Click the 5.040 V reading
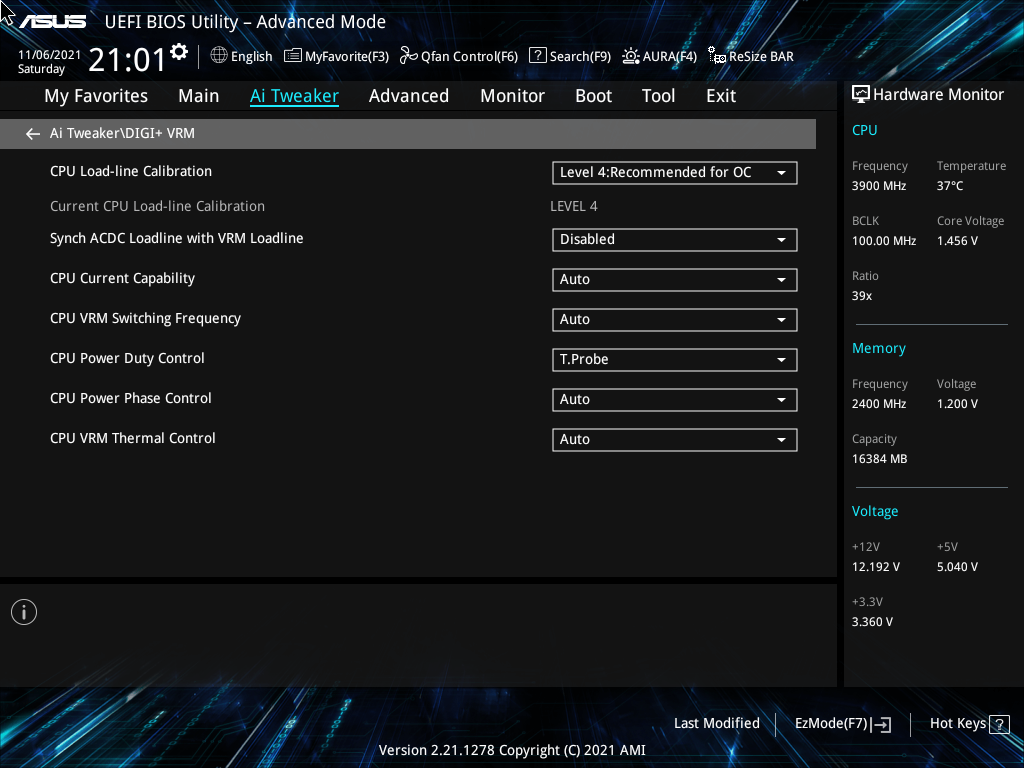The height and width of the screenshot is (768, 1024). [957, 567]
